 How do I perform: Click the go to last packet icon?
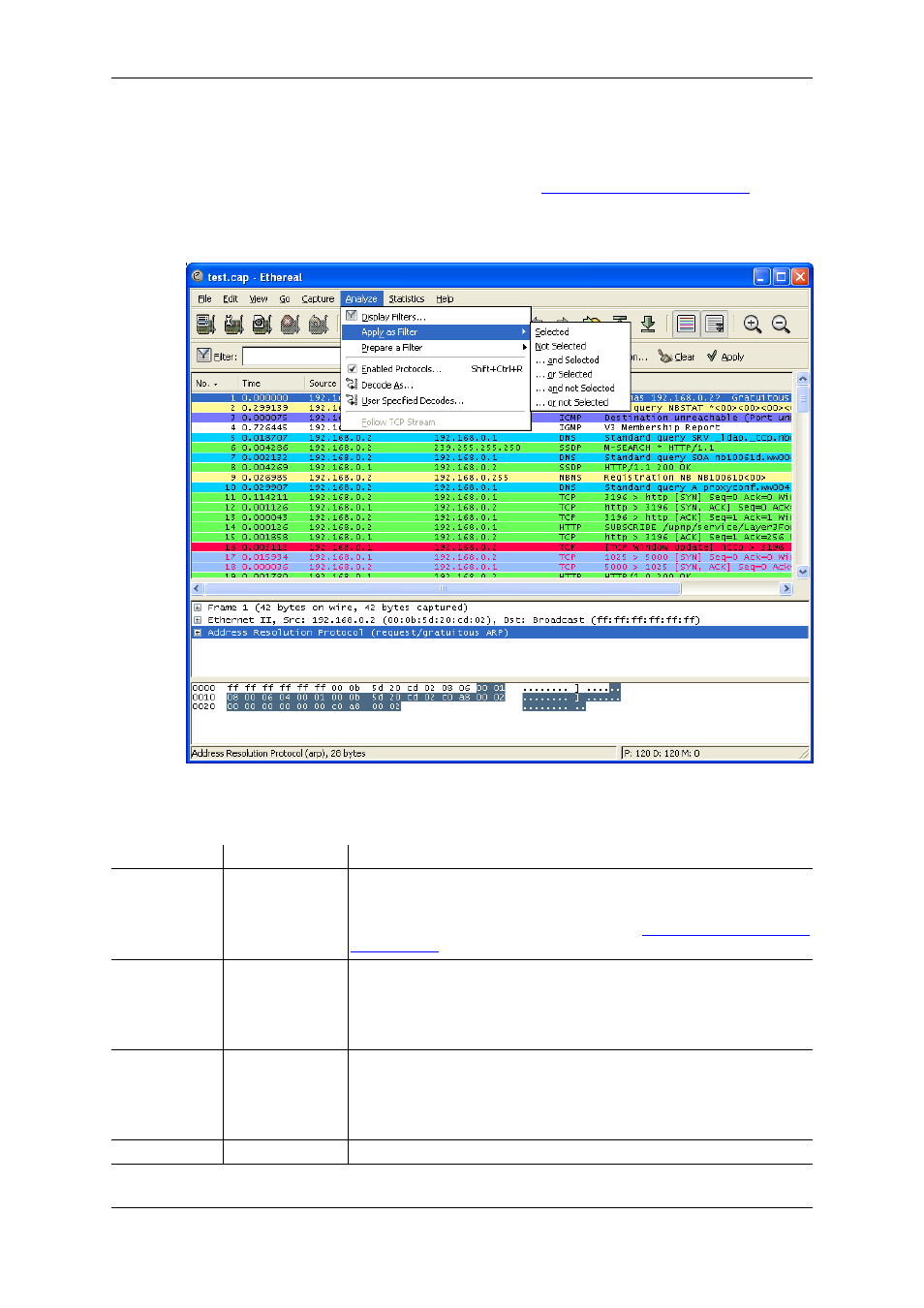tap(648, 324)
